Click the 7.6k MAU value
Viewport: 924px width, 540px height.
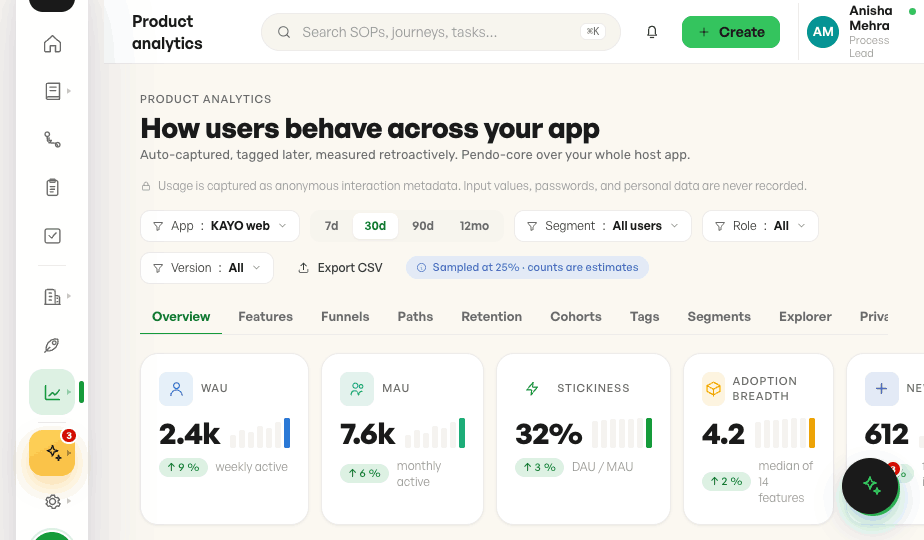368,434
